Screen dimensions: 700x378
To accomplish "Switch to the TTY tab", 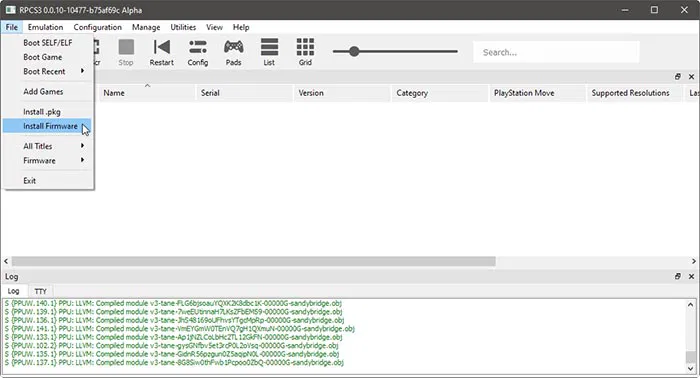I will click(41, 291).
